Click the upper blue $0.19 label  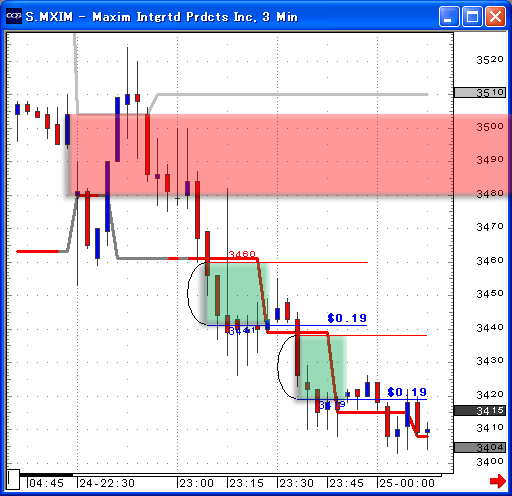[347, 318]
